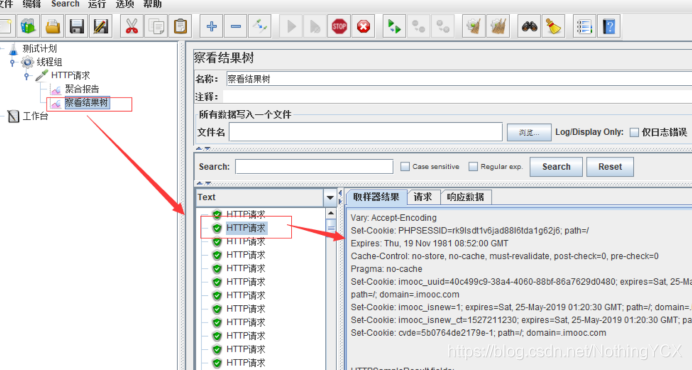Viewport: 692px width, 370px height.
Task: Select 聚合报告 listener node
Action: (82, 89)
